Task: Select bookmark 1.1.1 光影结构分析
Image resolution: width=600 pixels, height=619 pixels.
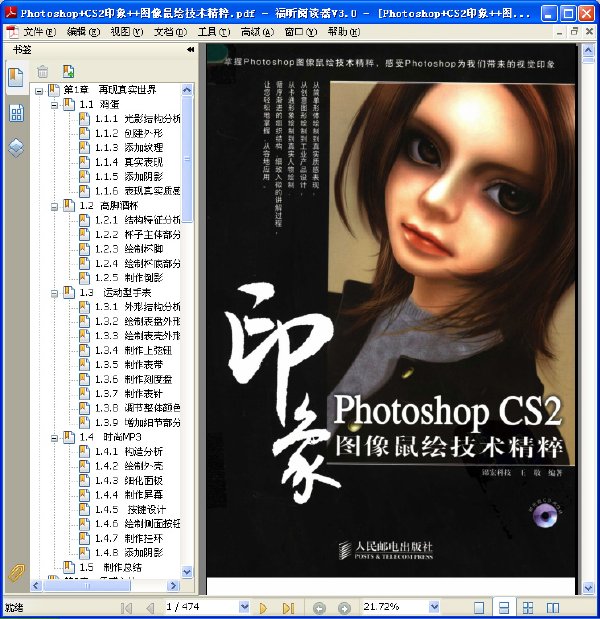Action: pos(138,119)
